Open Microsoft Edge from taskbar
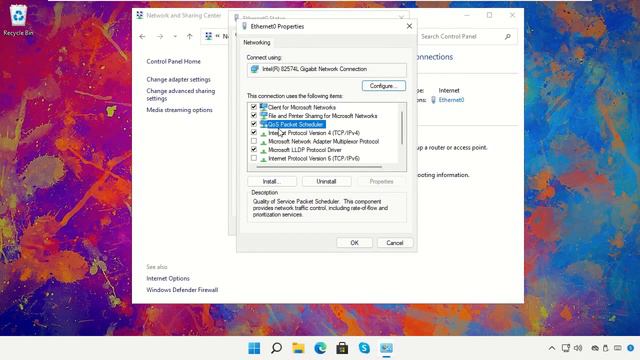This screenshot has width=640, height=360. click(320, 348)
